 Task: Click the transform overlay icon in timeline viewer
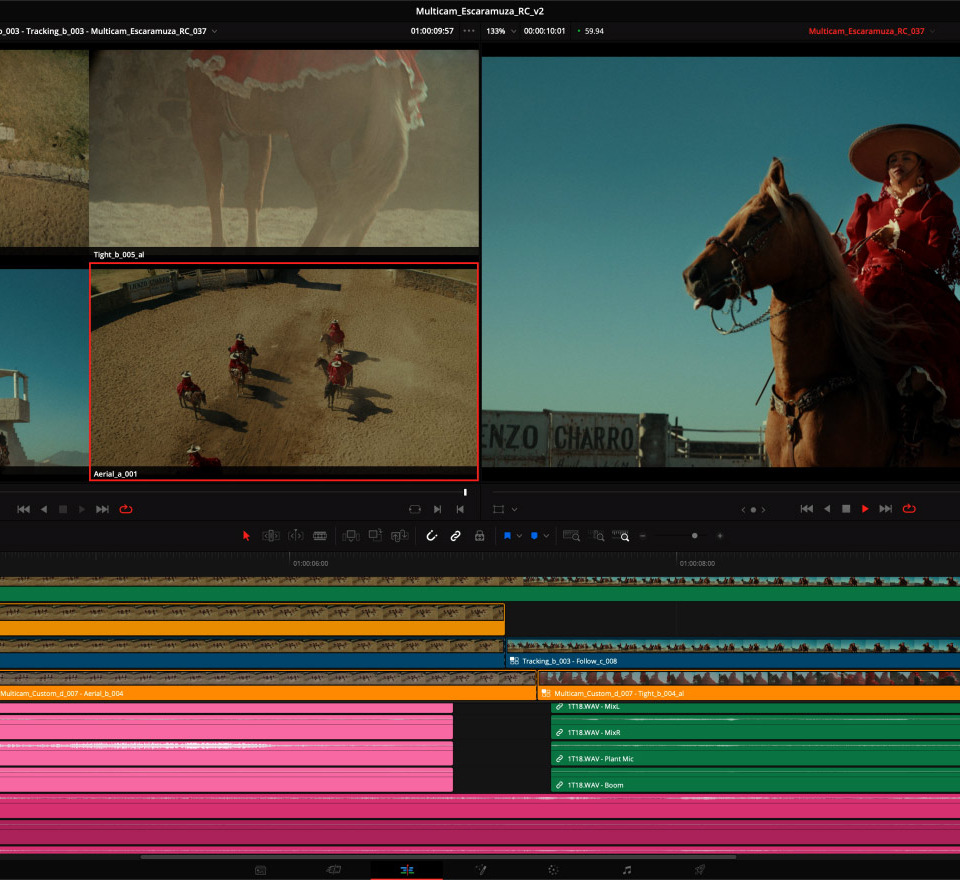click(498, 509)
